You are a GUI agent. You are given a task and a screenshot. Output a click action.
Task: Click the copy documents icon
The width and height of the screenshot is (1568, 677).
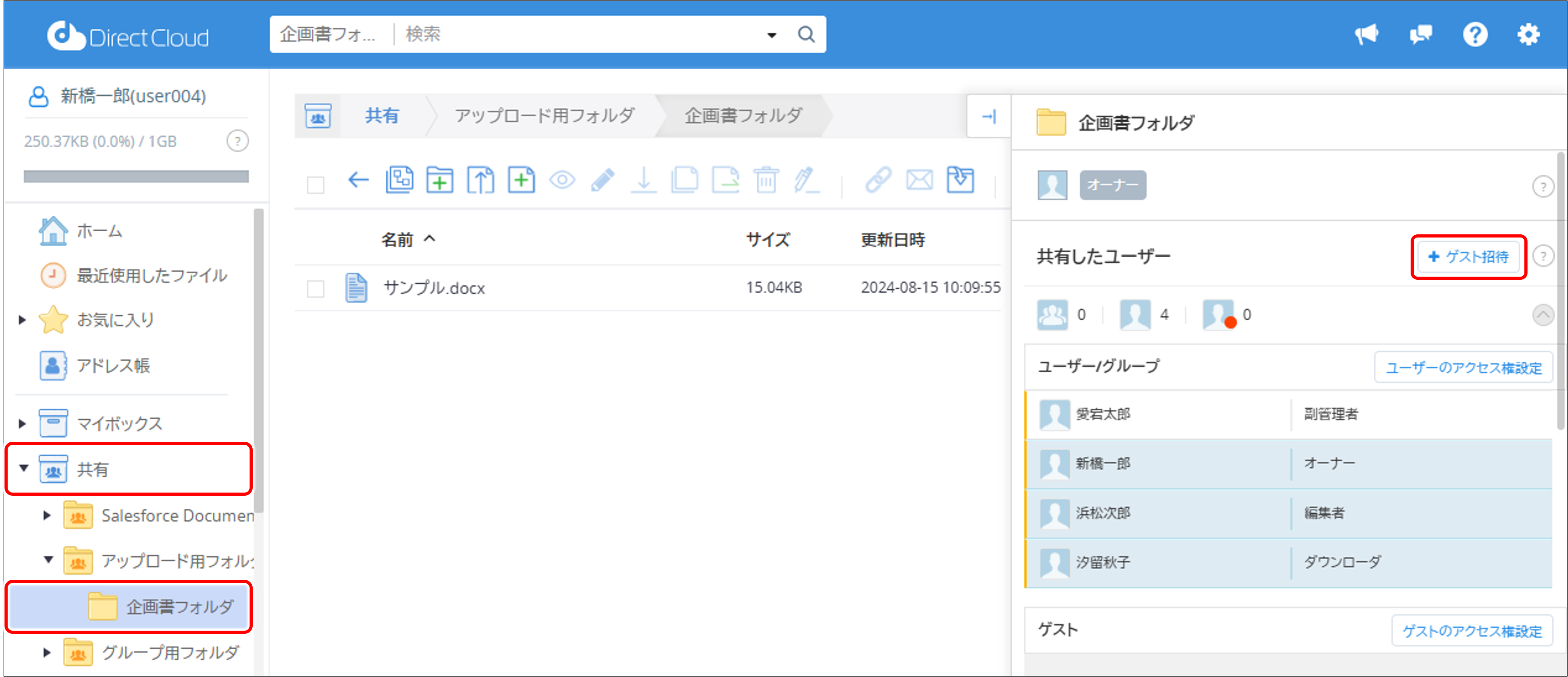tap(684, 180)
